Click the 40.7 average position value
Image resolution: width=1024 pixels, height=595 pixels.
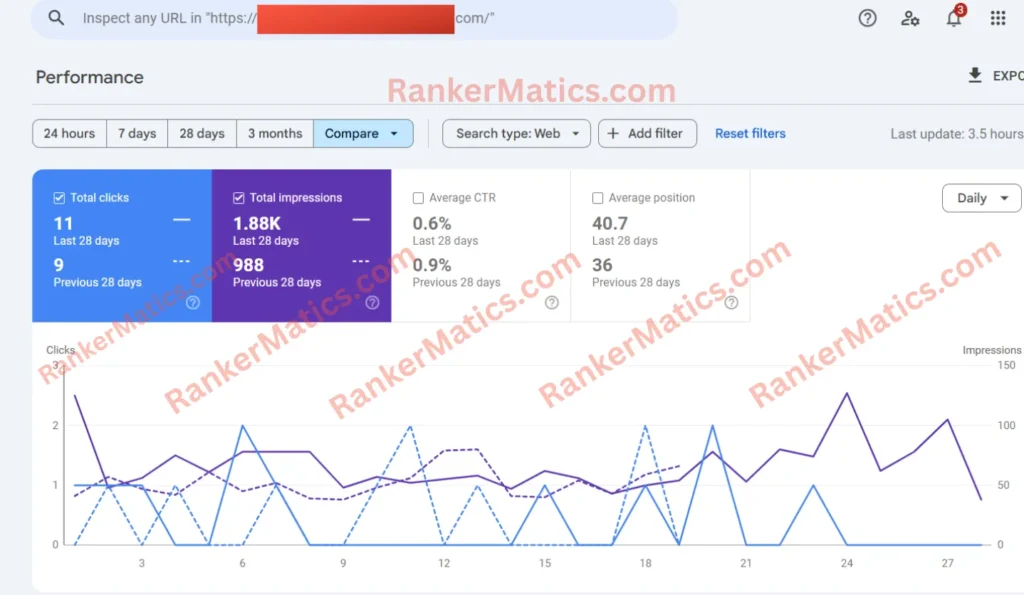point(610,223)
